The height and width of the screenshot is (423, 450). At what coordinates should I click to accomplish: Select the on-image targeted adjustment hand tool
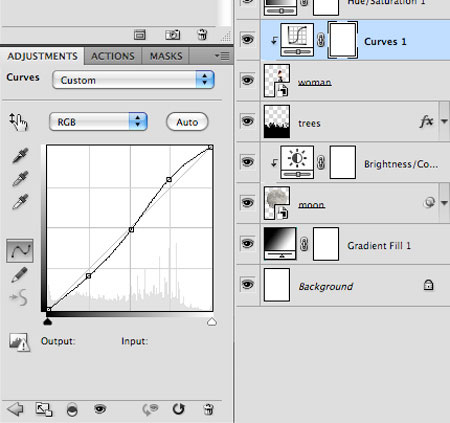18,122
